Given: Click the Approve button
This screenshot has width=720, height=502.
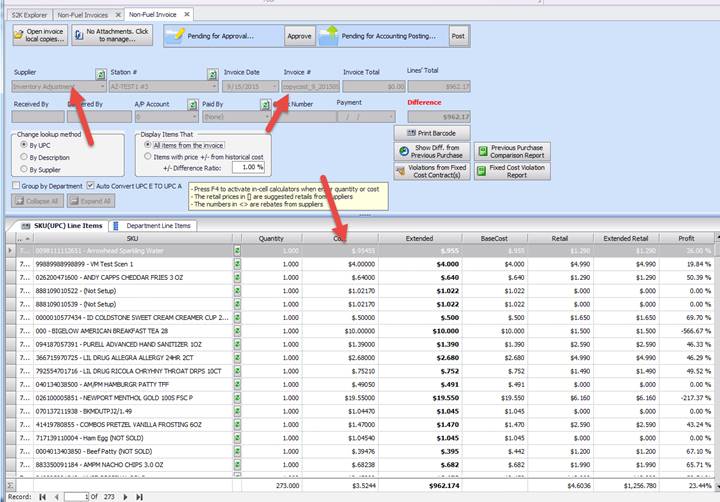Looking at the screenshot, I should coord(299,36).
